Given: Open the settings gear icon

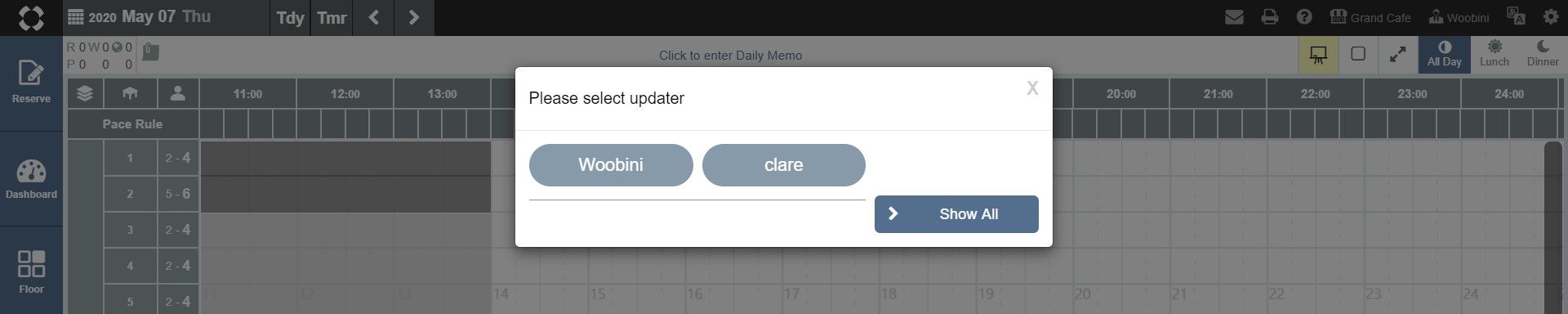Looking at the screenshot, I should (x=1550, y=17).
